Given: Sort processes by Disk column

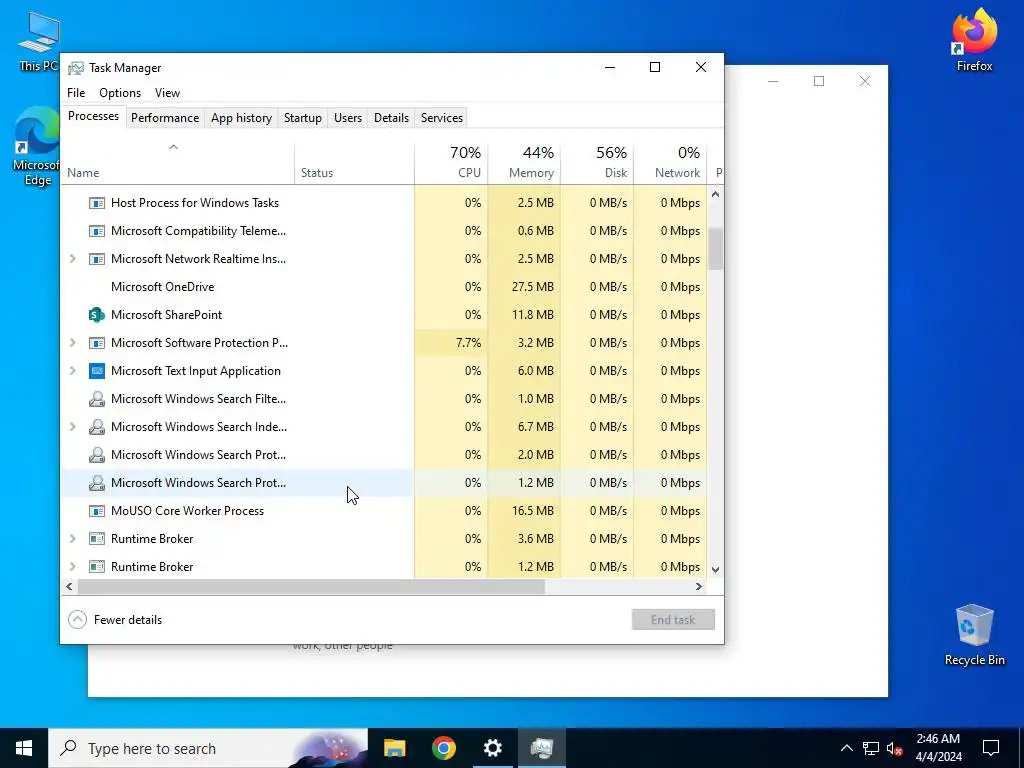Looking at the screenshot, I should click(598, 162).
